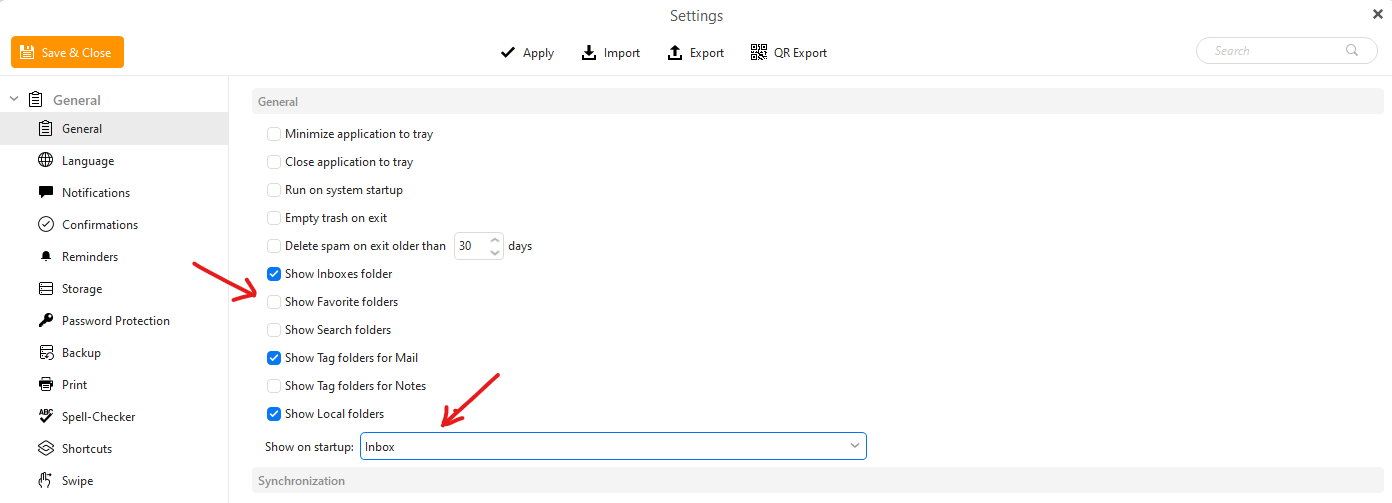Increase spam days stepper up arrow
Screen dimensions: 1392x503
pos(495,239)
